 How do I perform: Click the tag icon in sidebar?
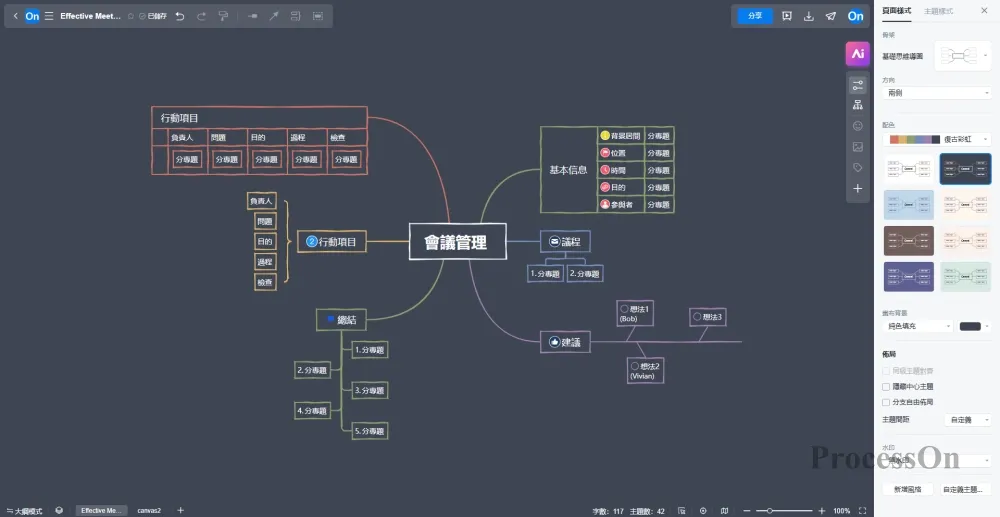pyautogui.click(x=857, y=167)
